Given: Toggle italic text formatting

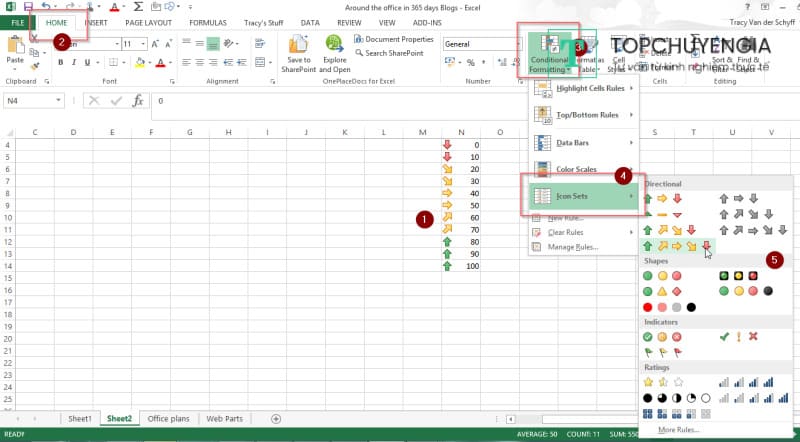Looking at the screenshot, I should (x=74, y=63).
